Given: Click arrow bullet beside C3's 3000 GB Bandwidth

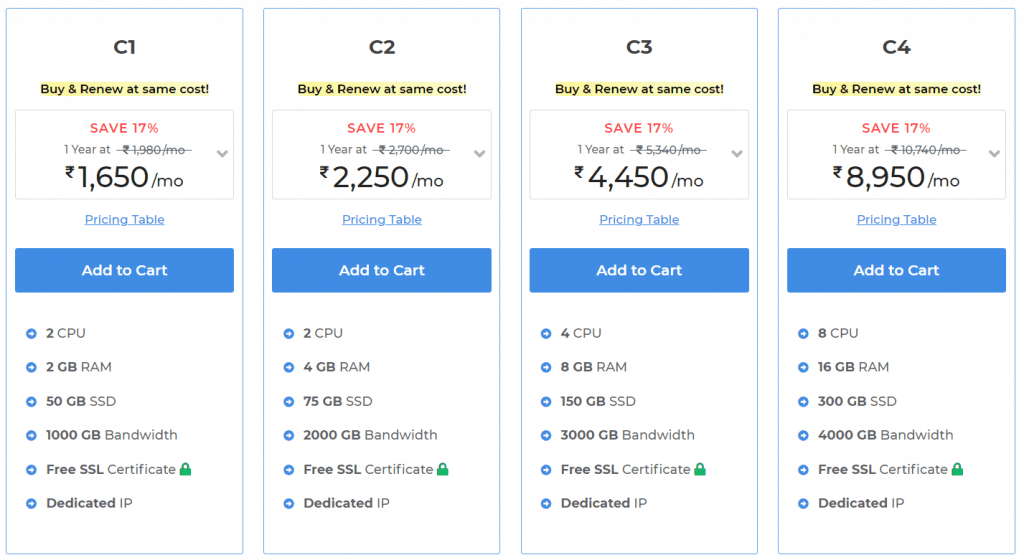Looking at the screenshot, I should coord(546,436).
